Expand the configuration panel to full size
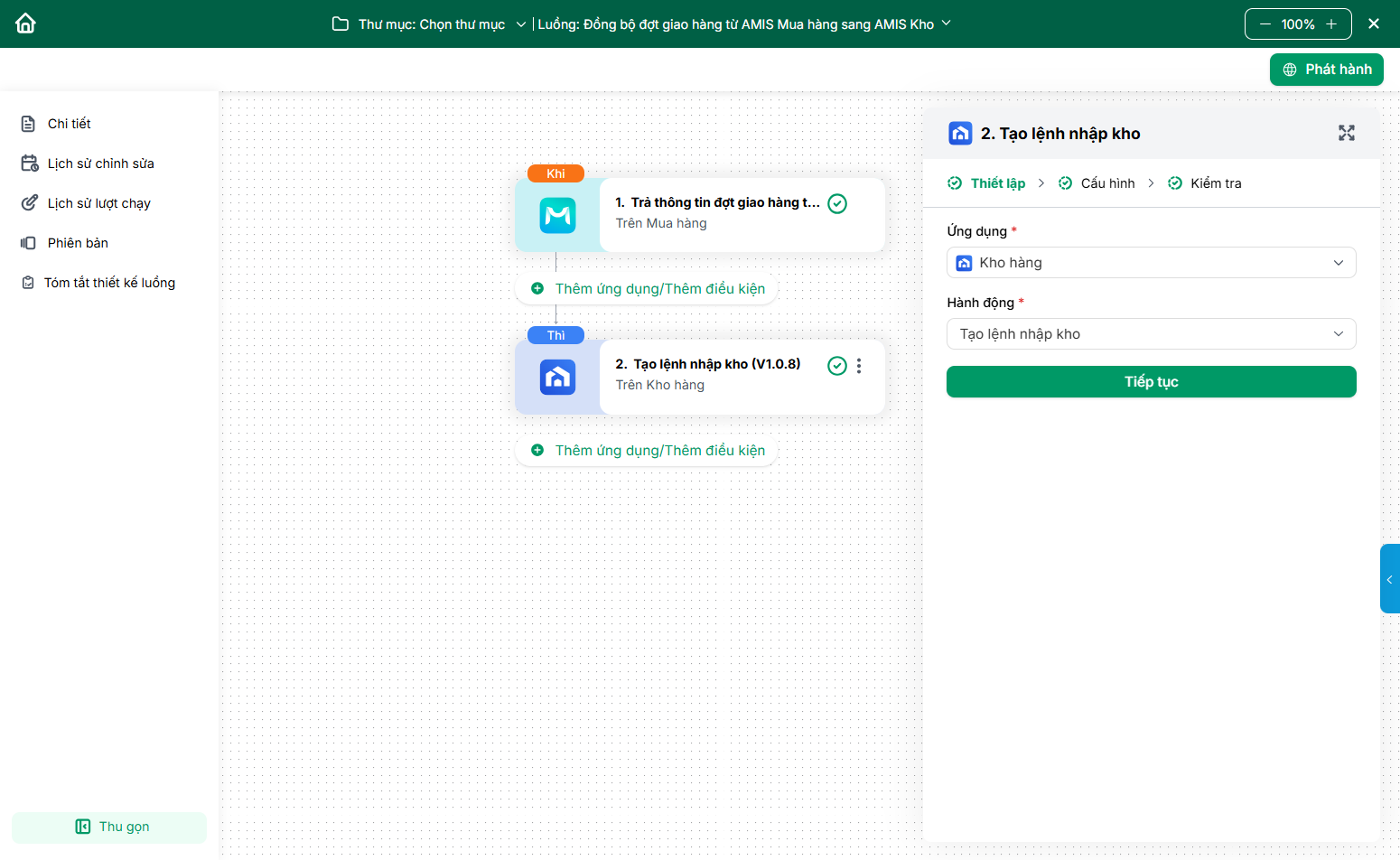1400x860 pixels. click(1346, 134)
